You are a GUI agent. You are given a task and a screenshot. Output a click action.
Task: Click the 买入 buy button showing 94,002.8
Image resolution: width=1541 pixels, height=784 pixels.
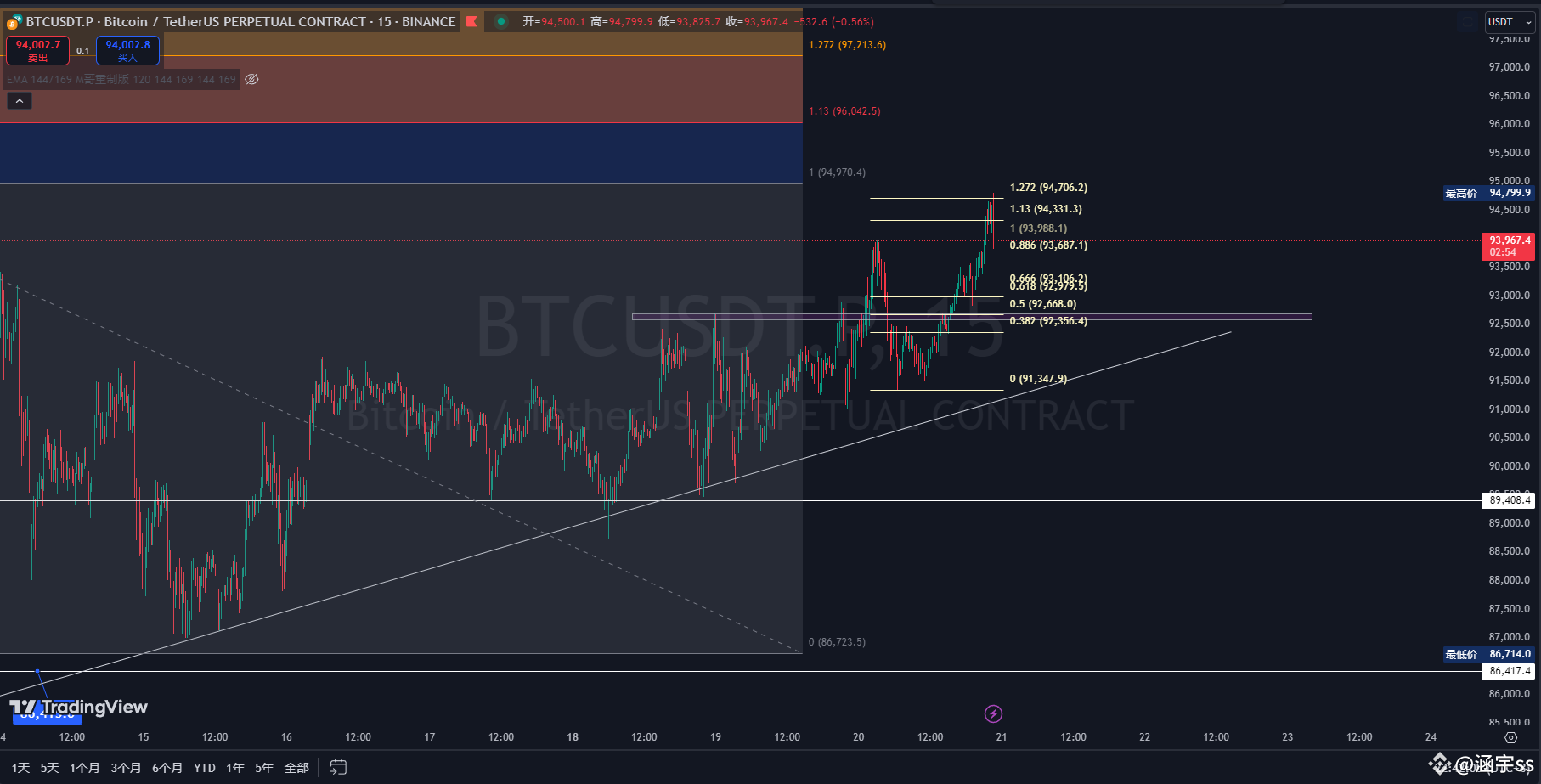click(127, 50)
